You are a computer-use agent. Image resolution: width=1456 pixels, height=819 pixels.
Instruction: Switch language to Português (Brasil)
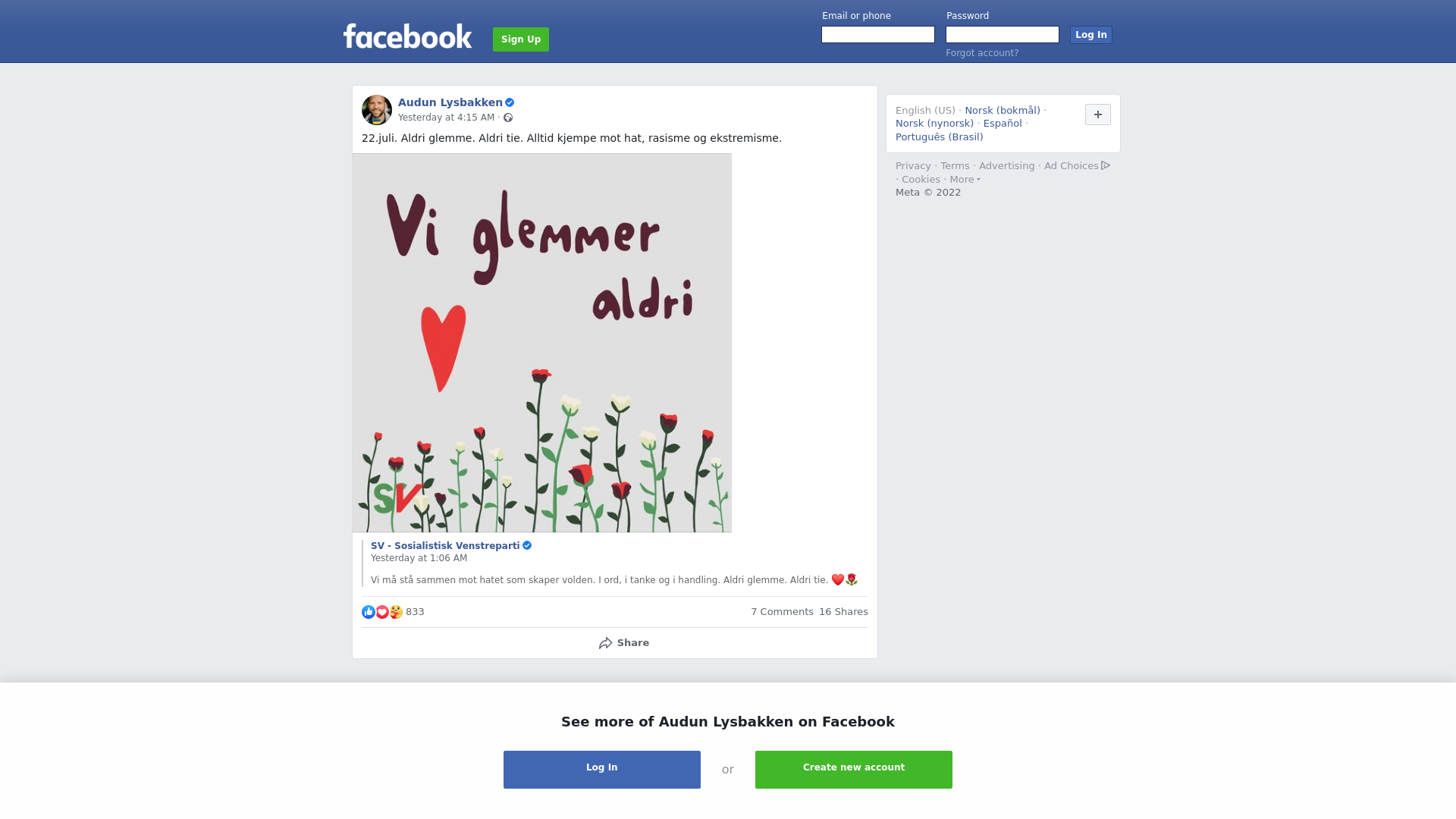[x=940, y=137]
